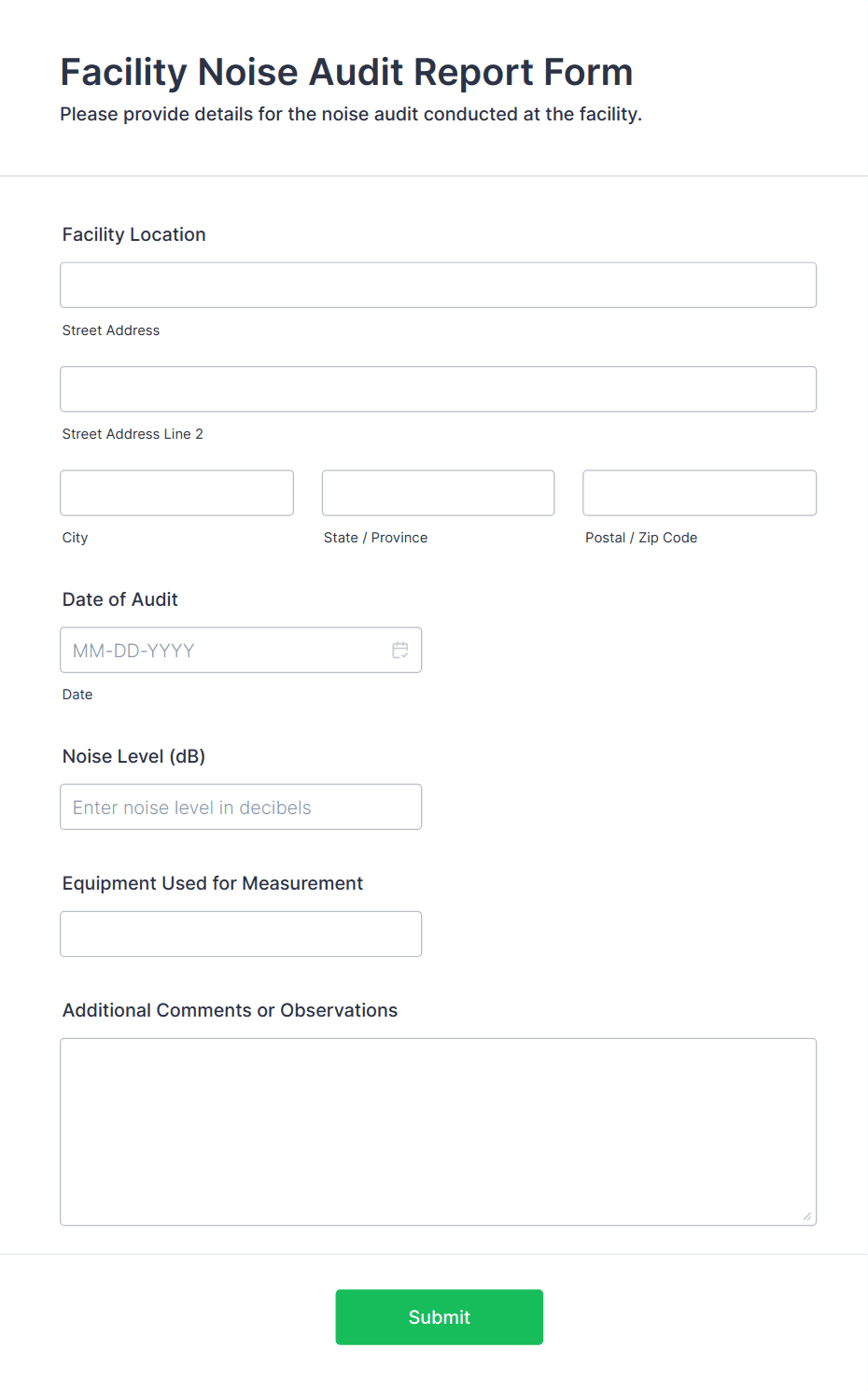Image resolution: width=868 pixels, height=1391 pixels.
Task: Open the calendar date picker icon
Action: tap(400, 650)
